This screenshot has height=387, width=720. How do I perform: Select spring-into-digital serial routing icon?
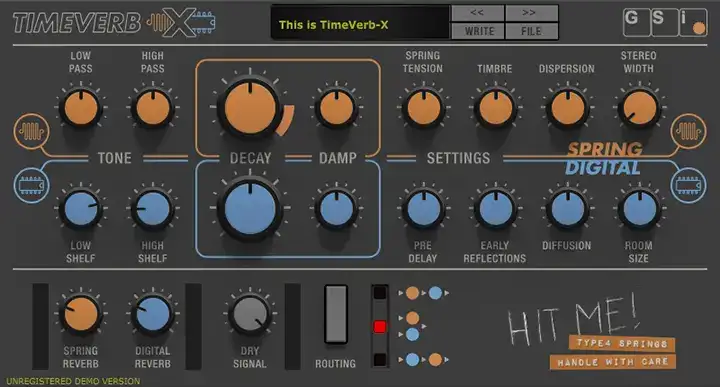[424, 293]
